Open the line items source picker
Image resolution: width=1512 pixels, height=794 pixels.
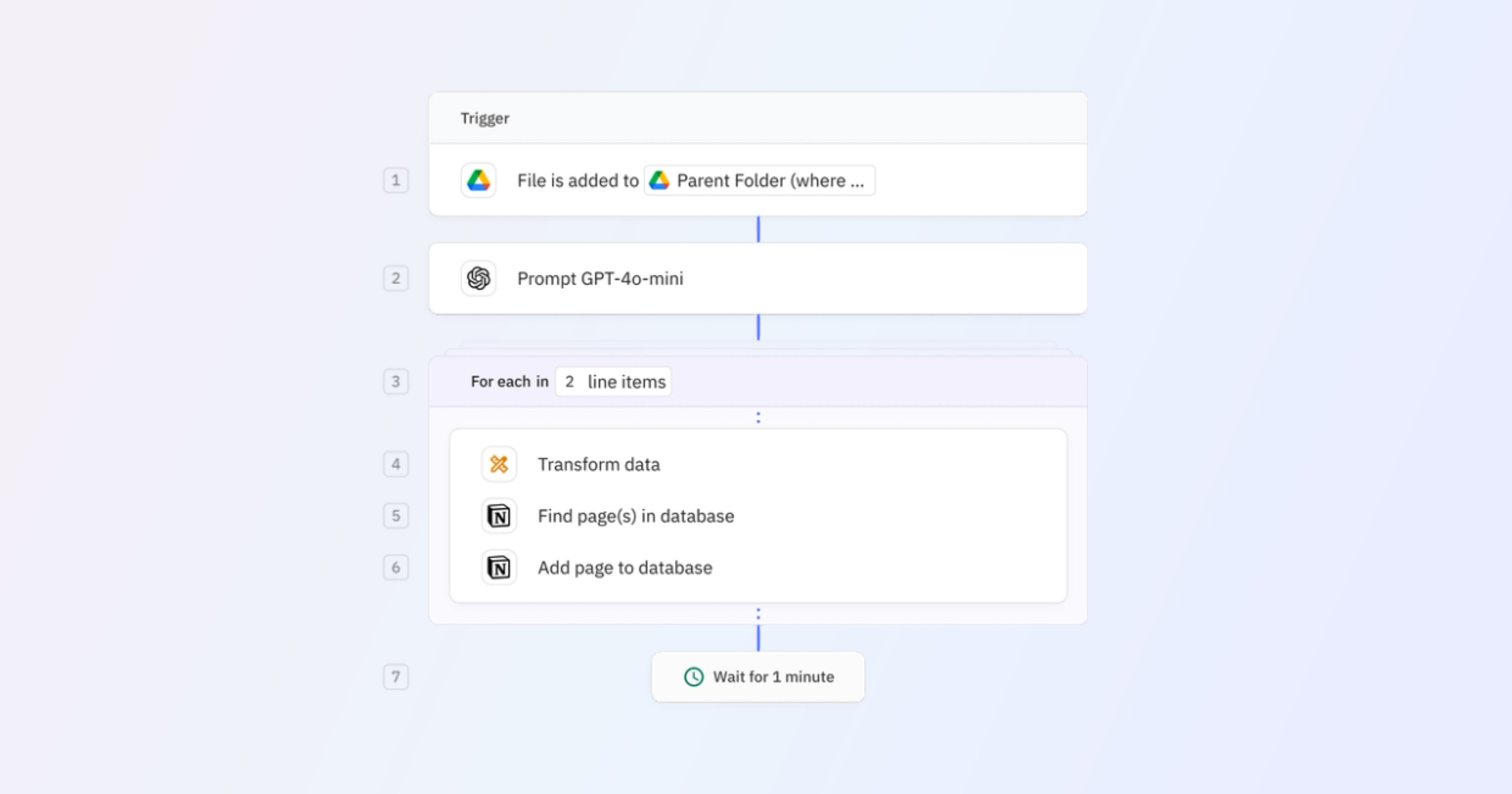(x=613, y=381)
